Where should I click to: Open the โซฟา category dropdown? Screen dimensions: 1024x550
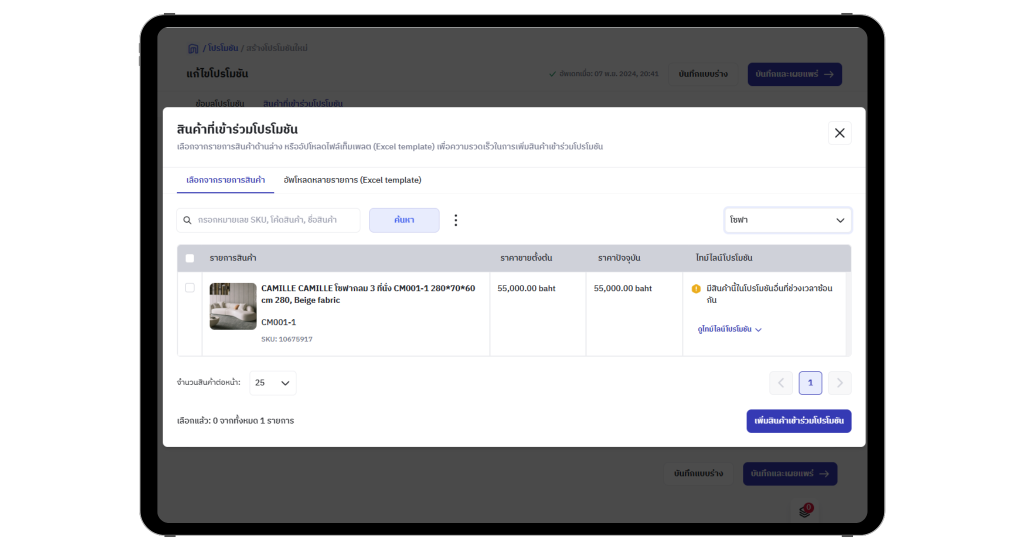coord(788,220)
